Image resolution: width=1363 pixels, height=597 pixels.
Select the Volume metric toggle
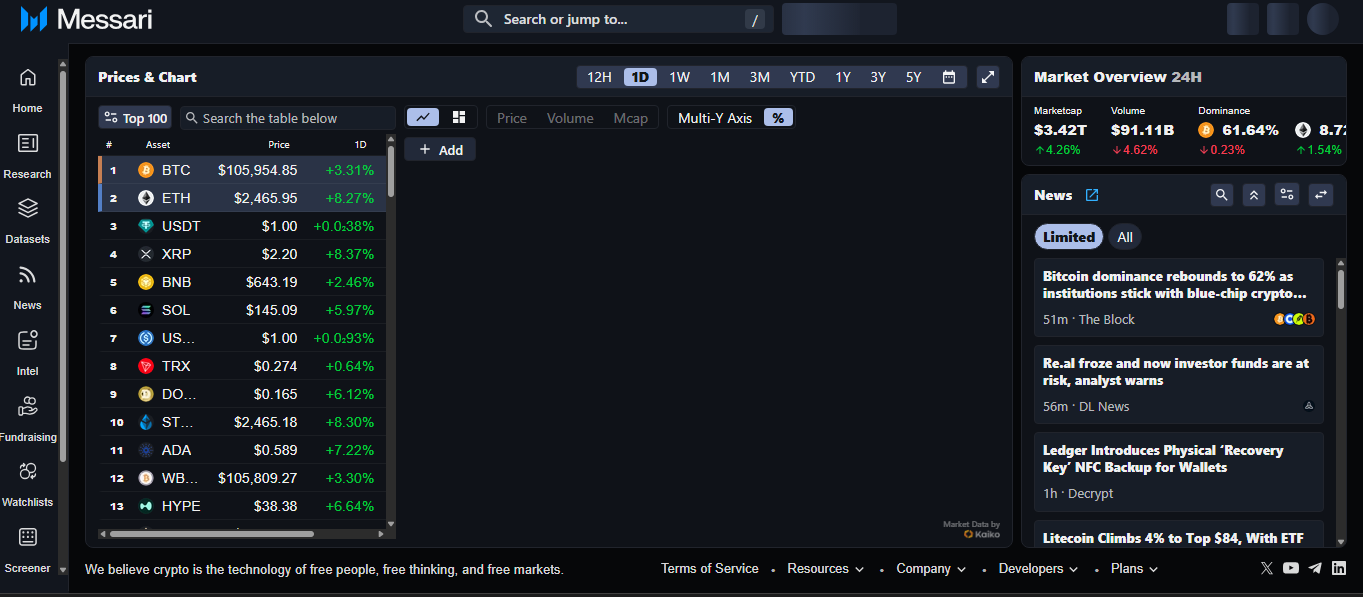coord(570,118)
